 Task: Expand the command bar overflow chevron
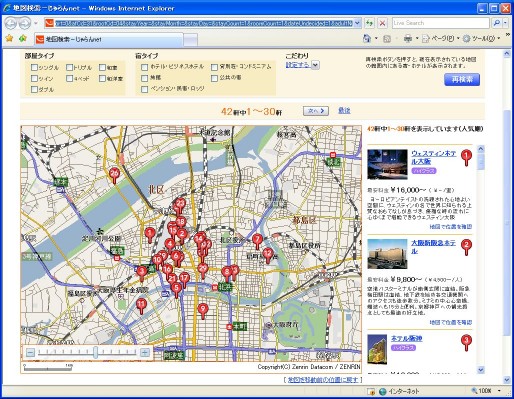pos(508,35)
